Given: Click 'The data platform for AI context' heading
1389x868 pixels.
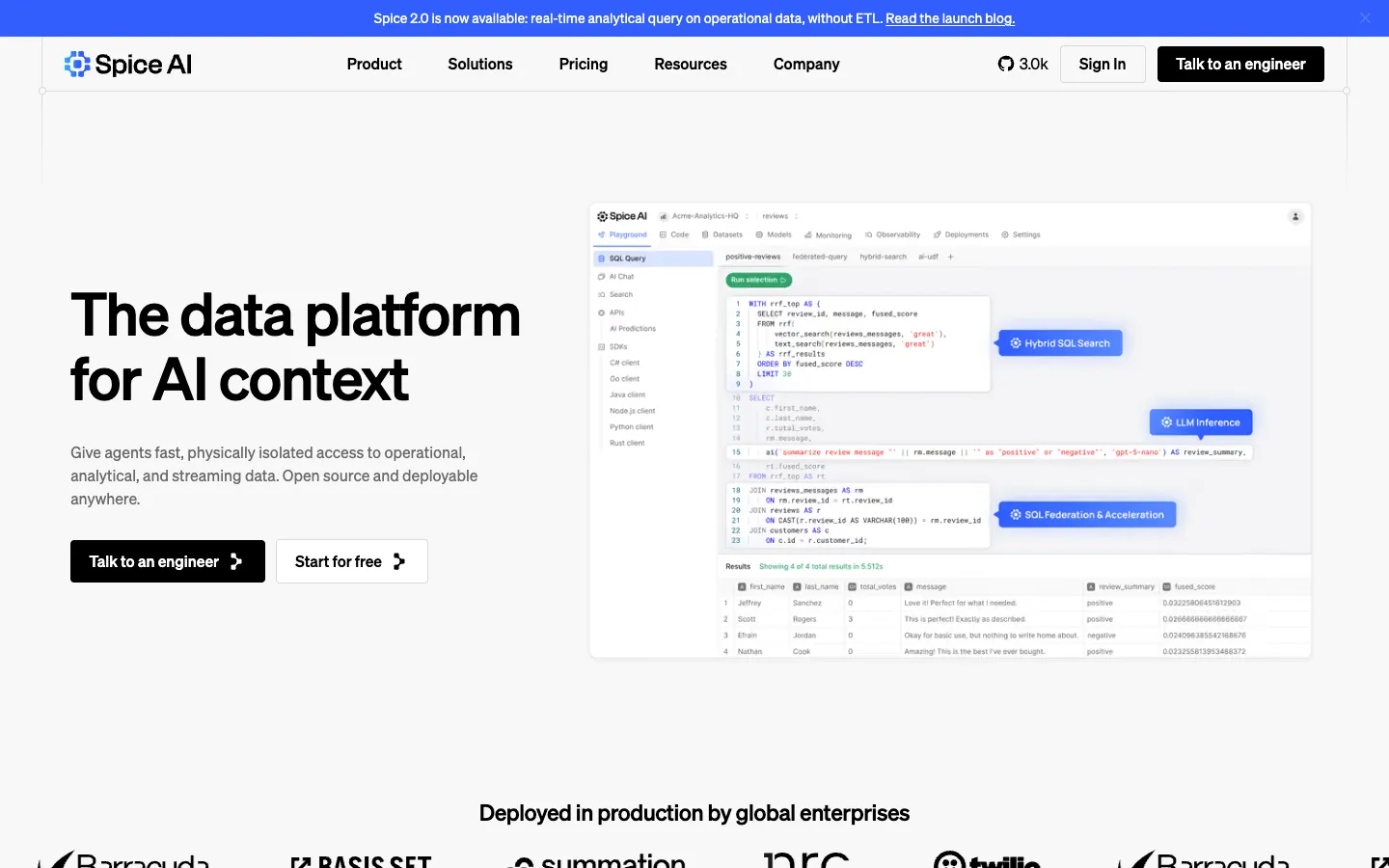Looking at the screenshot, I should 295,347.
